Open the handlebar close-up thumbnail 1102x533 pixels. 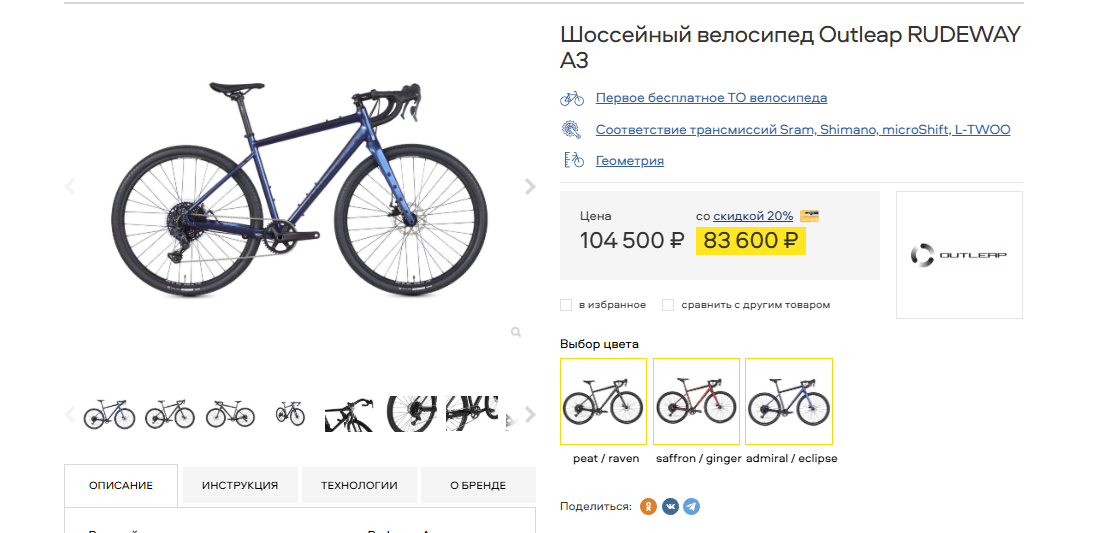[x=349, y=414]
